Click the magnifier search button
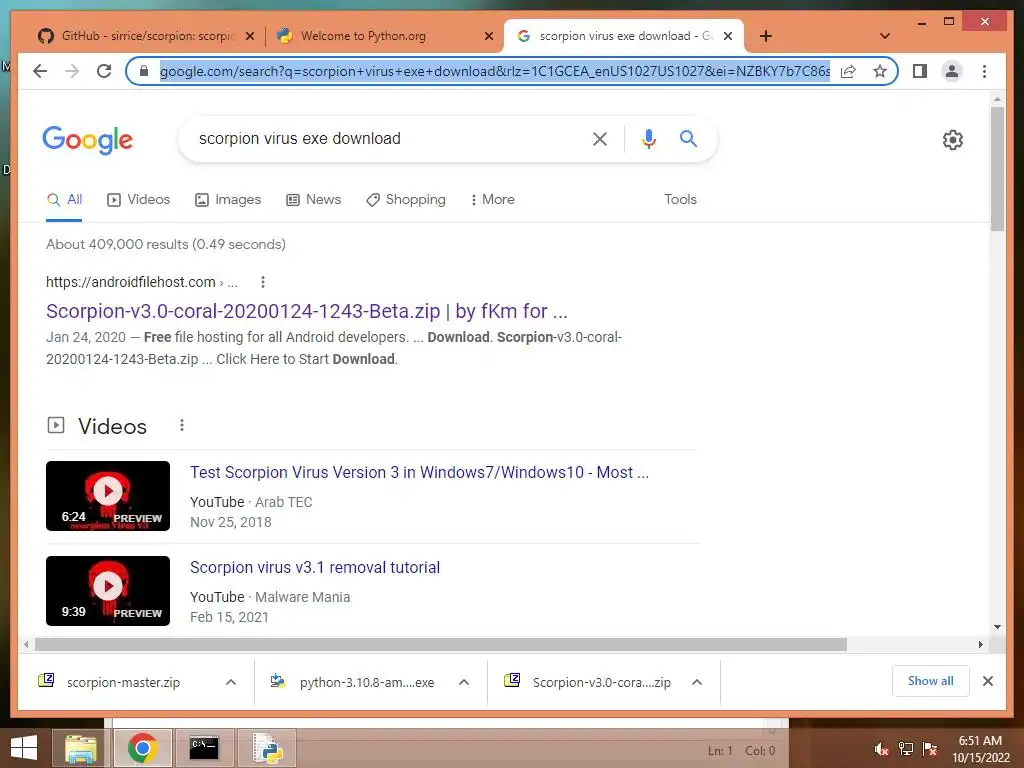 (688, 138)
